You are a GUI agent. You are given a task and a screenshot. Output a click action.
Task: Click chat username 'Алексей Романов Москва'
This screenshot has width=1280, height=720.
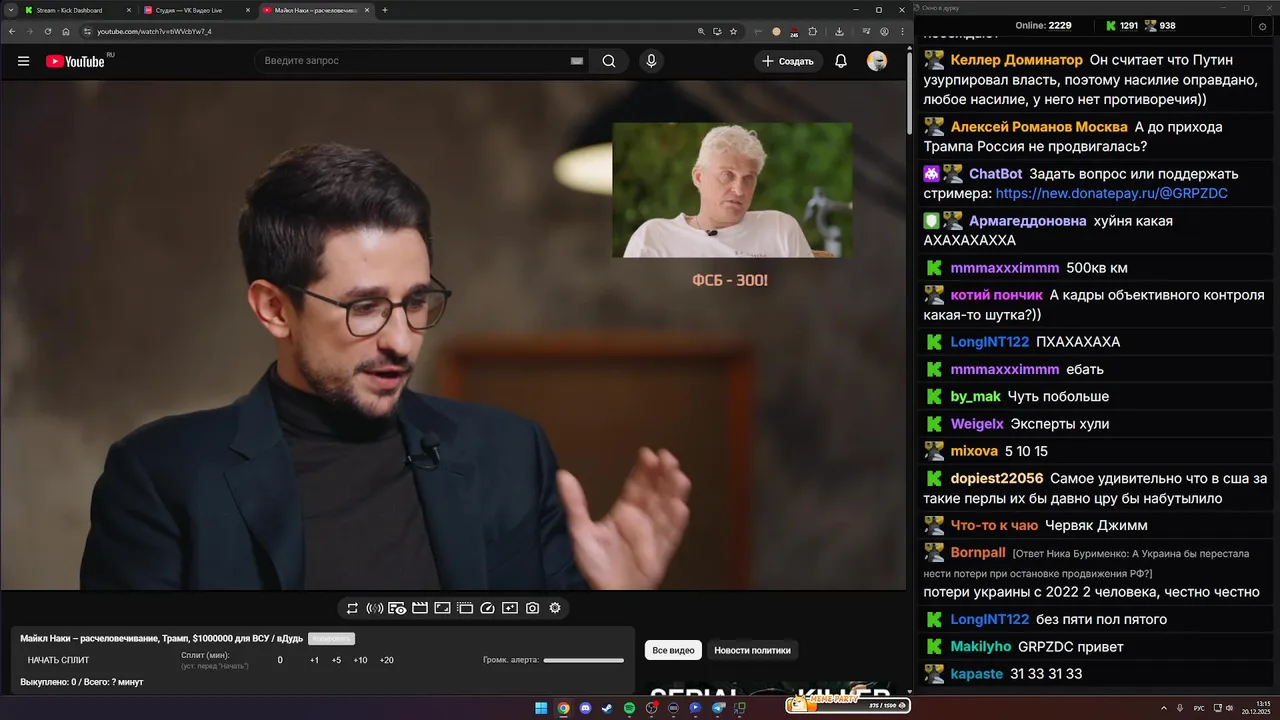point(1039,127)
